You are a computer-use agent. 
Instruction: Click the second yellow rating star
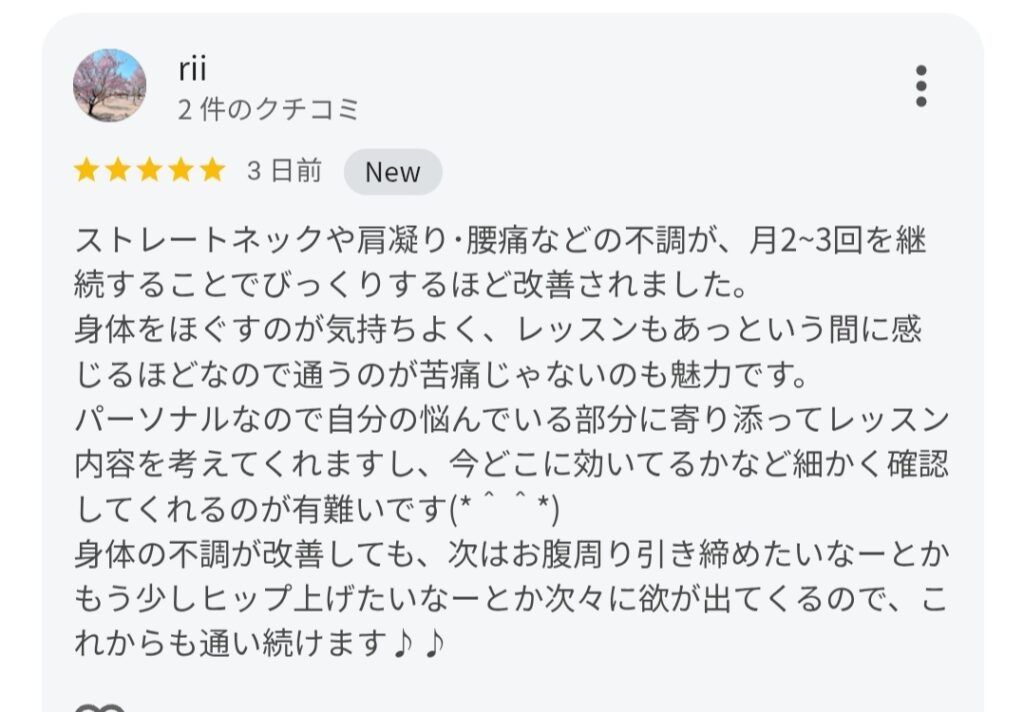click(118, 170)
